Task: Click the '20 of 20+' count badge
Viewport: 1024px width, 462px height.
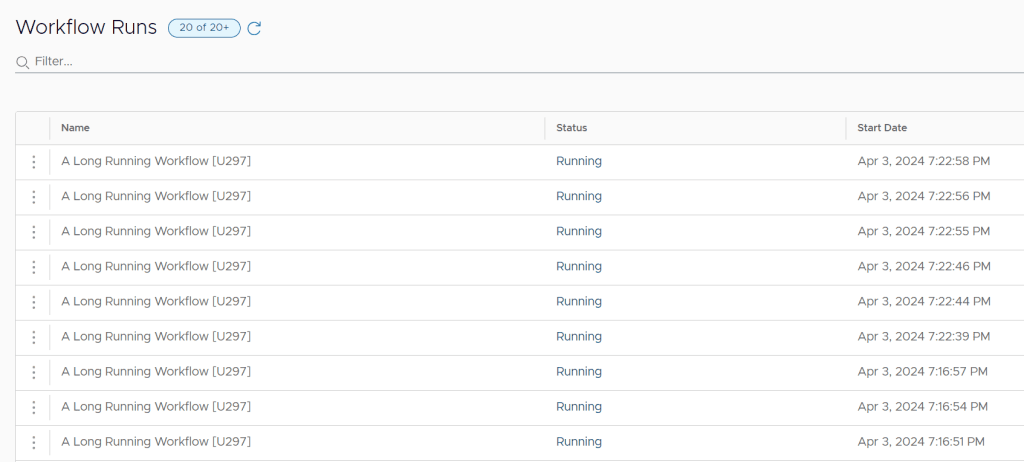Action: [204, 28]
